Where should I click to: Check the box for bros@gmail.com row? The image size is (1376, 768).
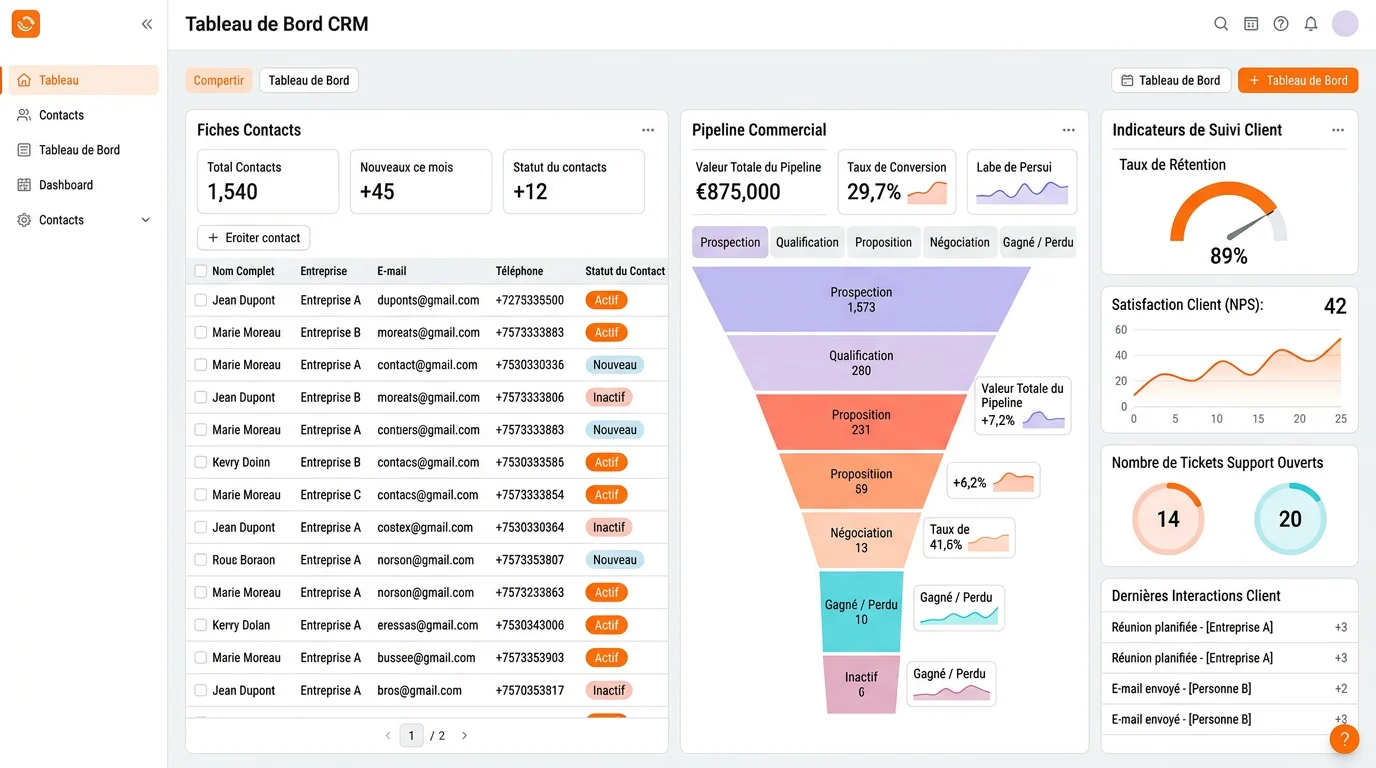click(201, 690)
